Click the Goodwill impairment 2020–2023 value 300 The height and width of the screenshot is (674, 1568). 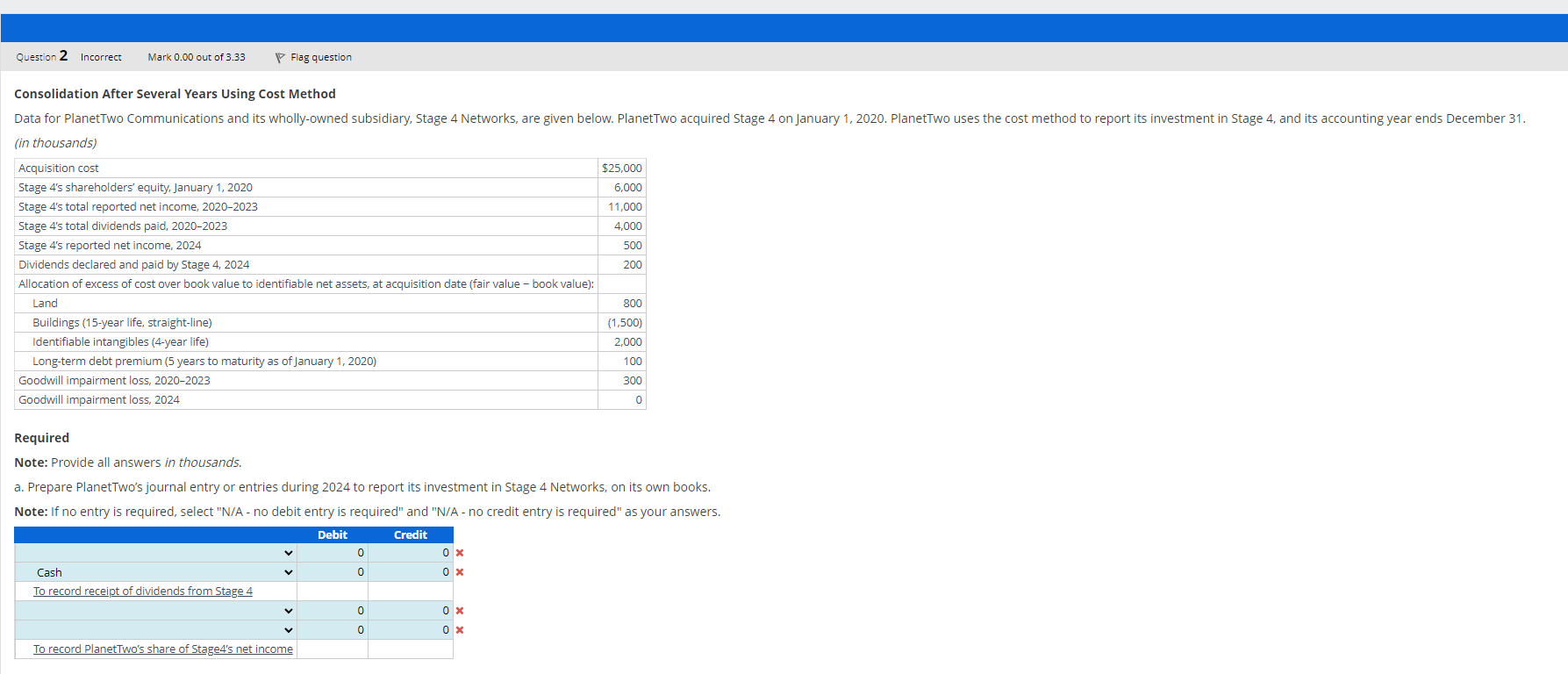pos(633,381)
